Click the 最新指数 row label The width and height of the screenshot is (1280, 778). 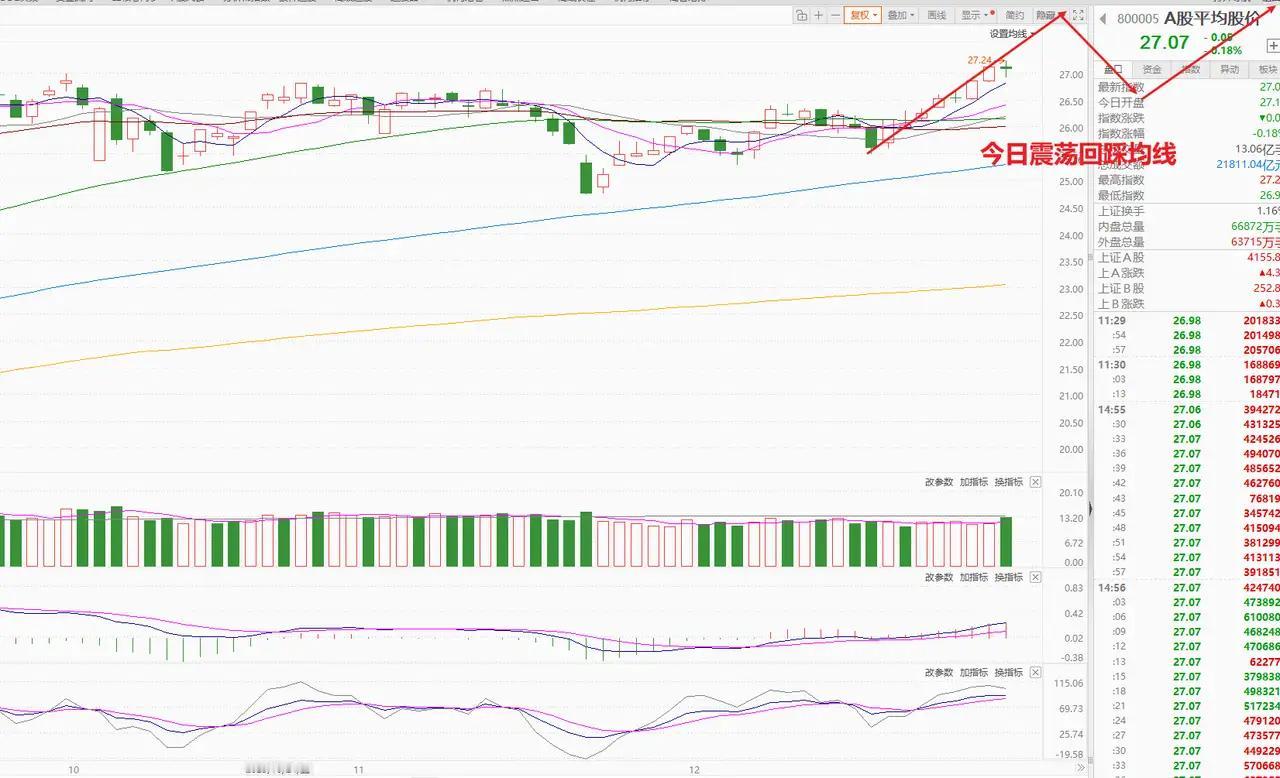pyautogui.click(x=1121, y=87)
